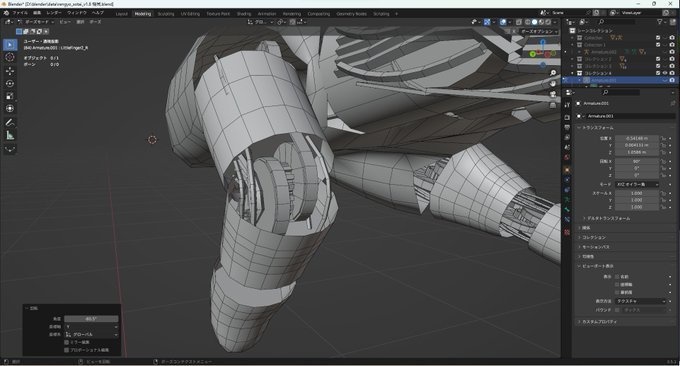This screenshot has width=680, height=366.
Task: Expand the モーションパス panel
Action: [x=594, y=247]
